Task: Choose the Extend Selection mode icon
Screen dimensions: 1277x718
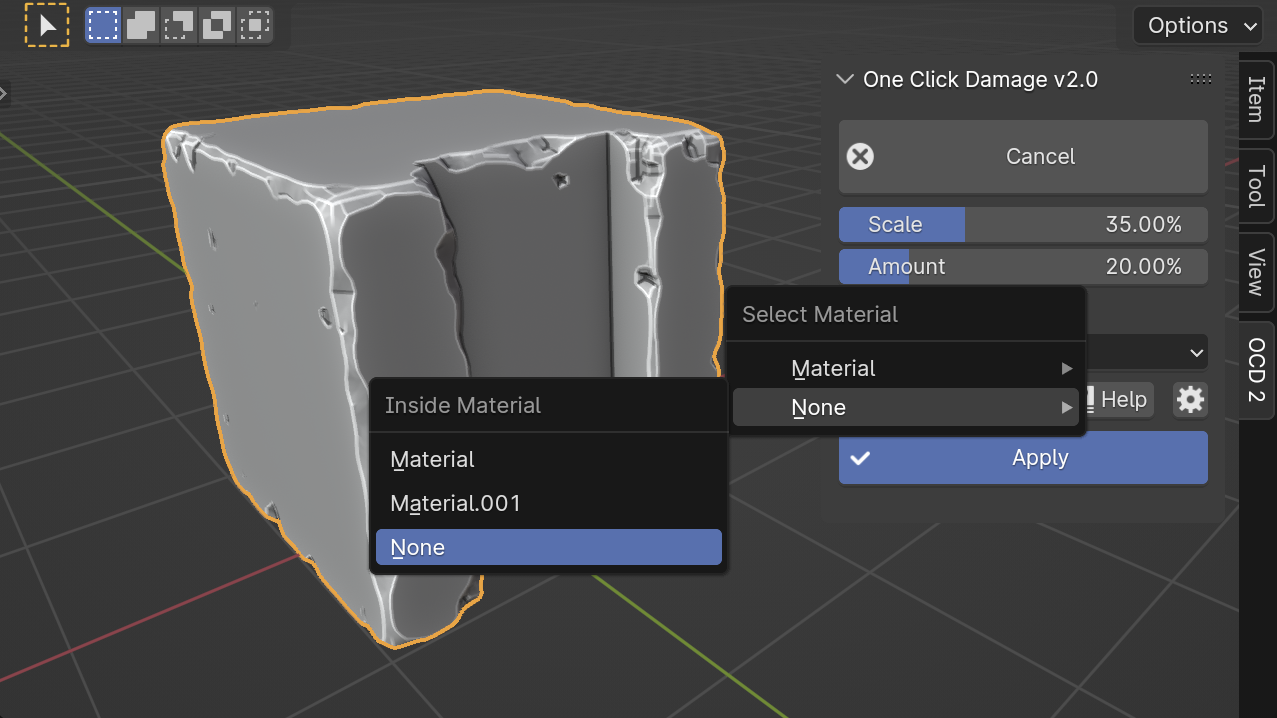Action: 141,25
